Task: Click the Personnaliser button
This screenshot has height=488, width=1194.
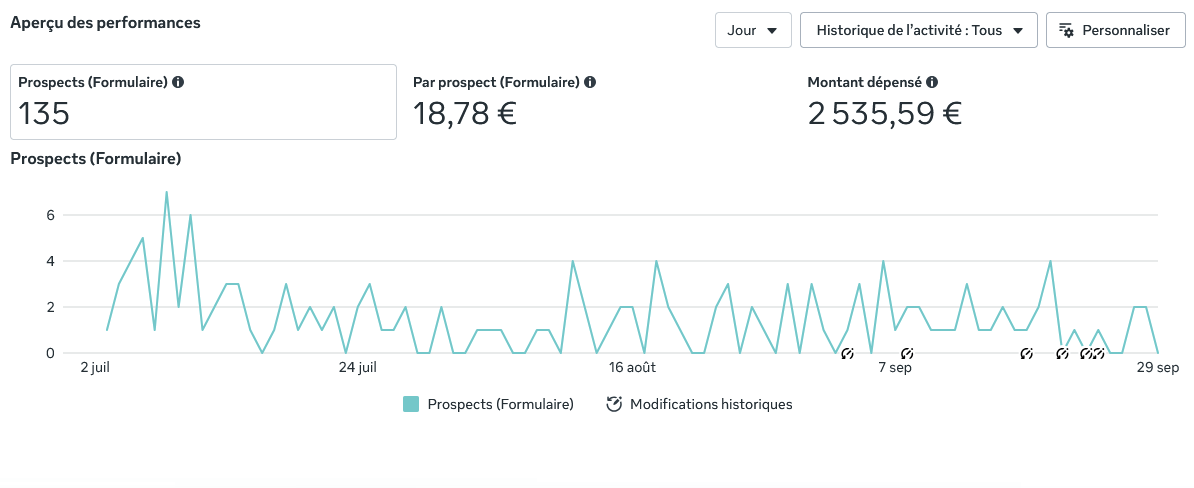Action: click(1115, 30)
